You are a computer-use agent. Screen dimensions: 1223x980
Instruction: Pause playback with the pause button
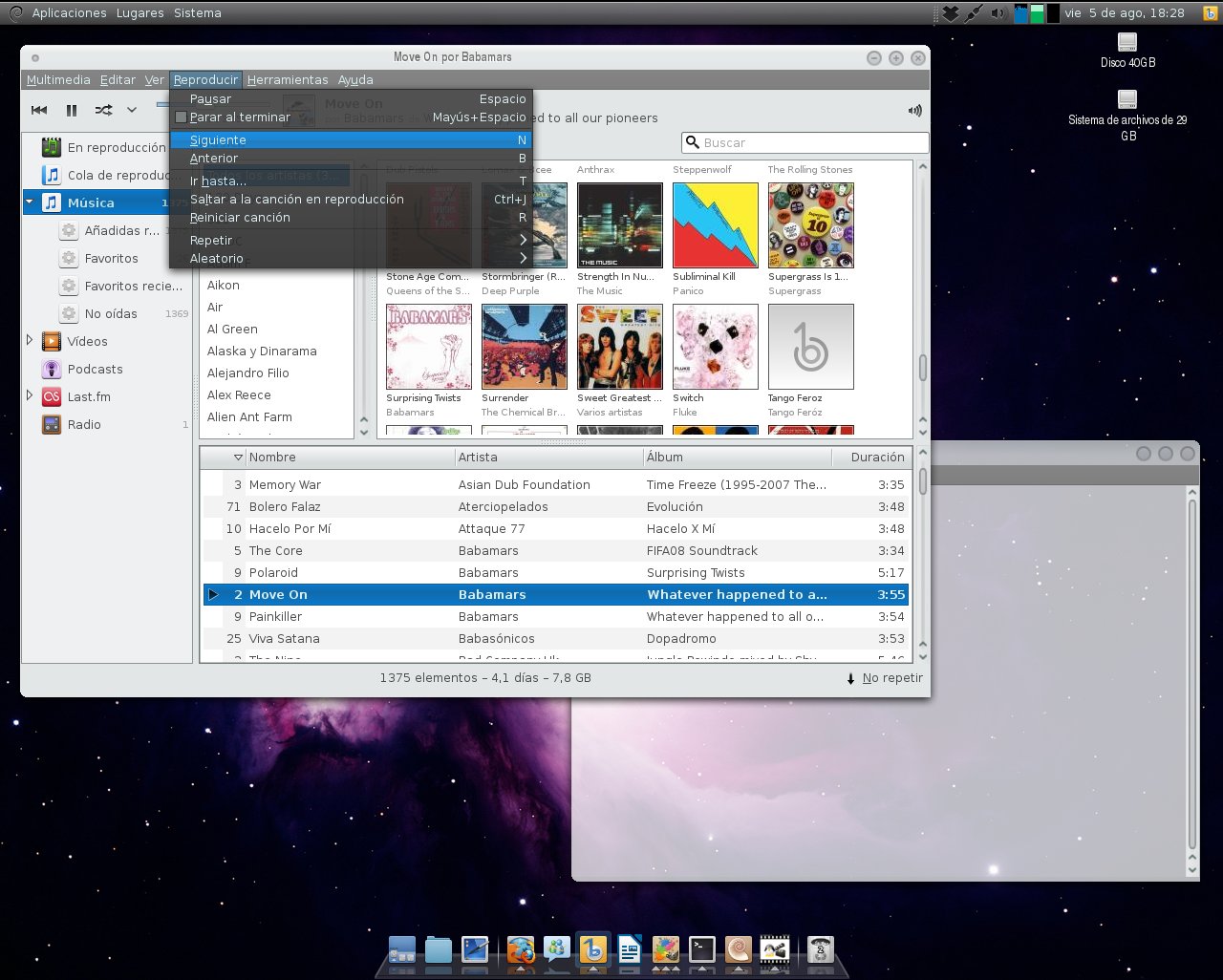pos(72,110)
